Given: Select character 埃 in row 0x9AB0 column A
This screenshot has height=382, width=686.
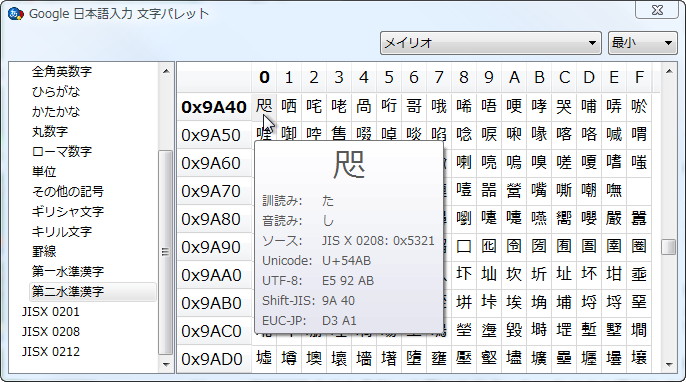Looking at the screenshot, I should (514, 302).
